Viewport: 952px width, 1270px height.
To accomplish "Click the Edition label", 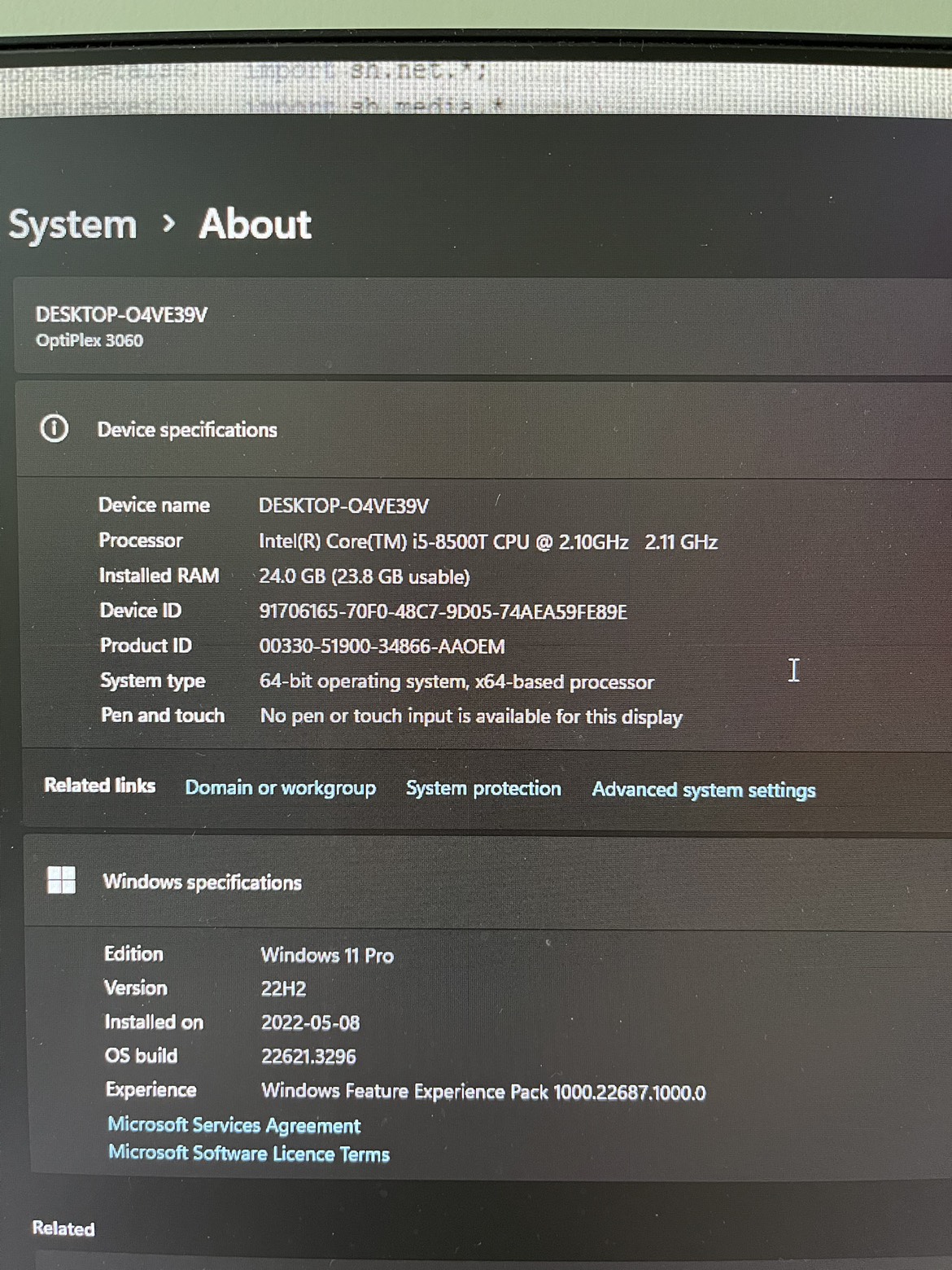I will (134, 954).
